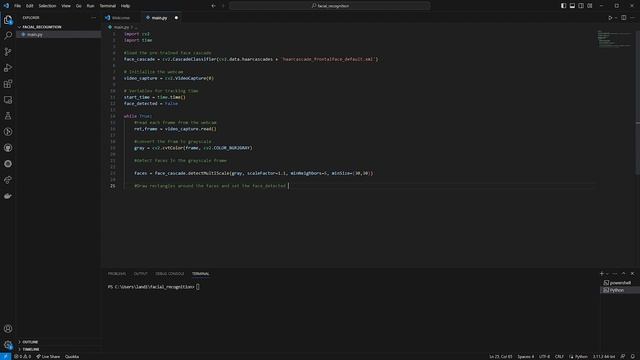
Task: Go forward with the navigation arrow
Action: click(x=223, y=6)
